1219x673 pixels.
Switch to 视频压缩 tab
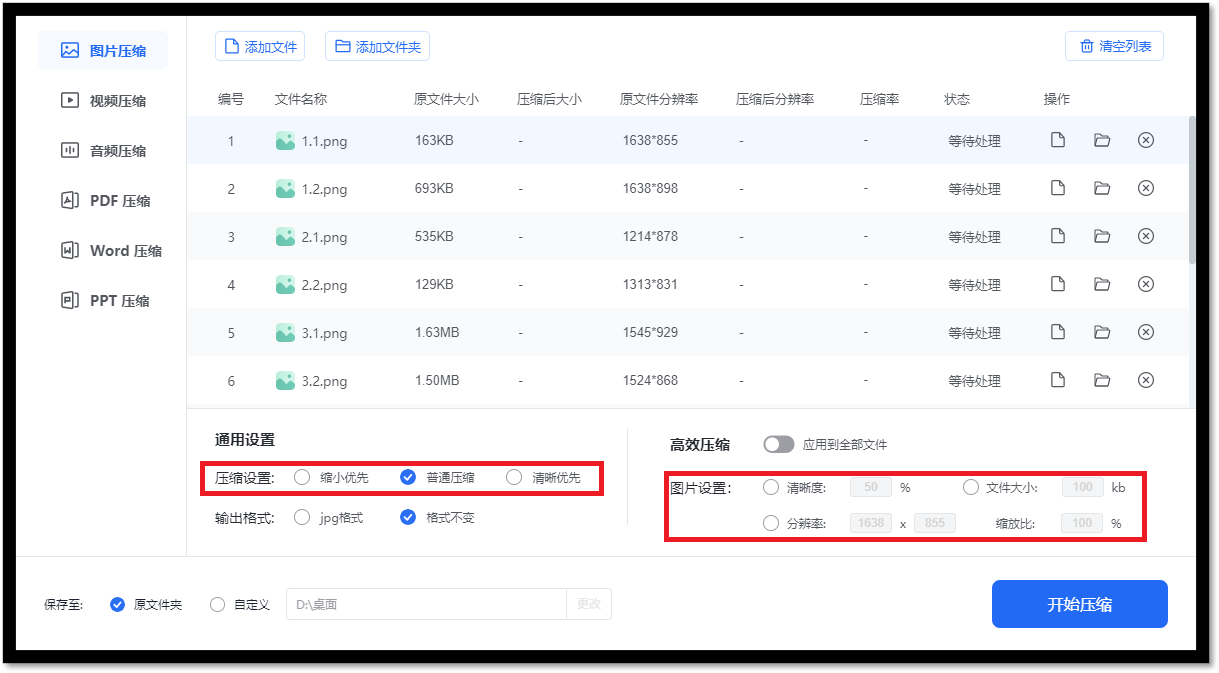click(103, 100)
